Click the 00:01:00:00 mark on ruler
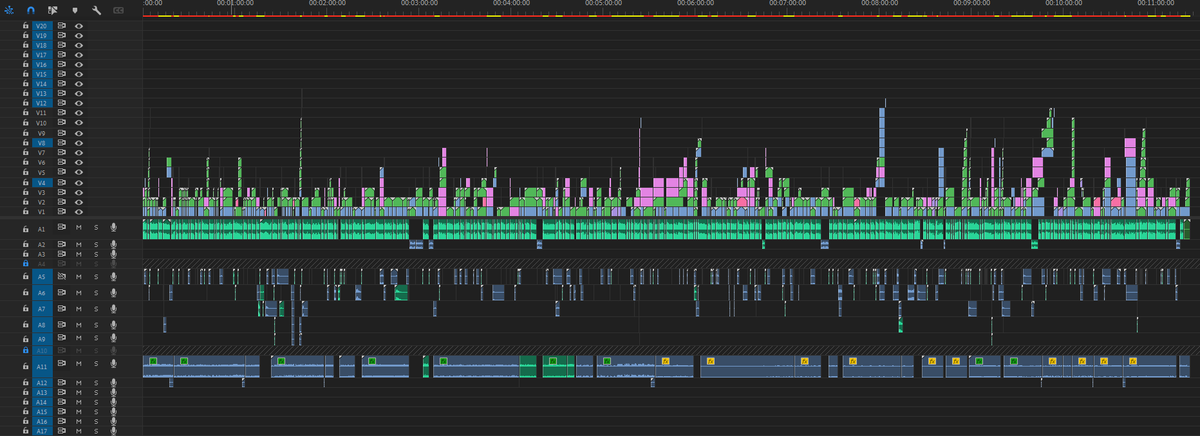Viewport: 1200px width, 436px height. tap(234, 4)
